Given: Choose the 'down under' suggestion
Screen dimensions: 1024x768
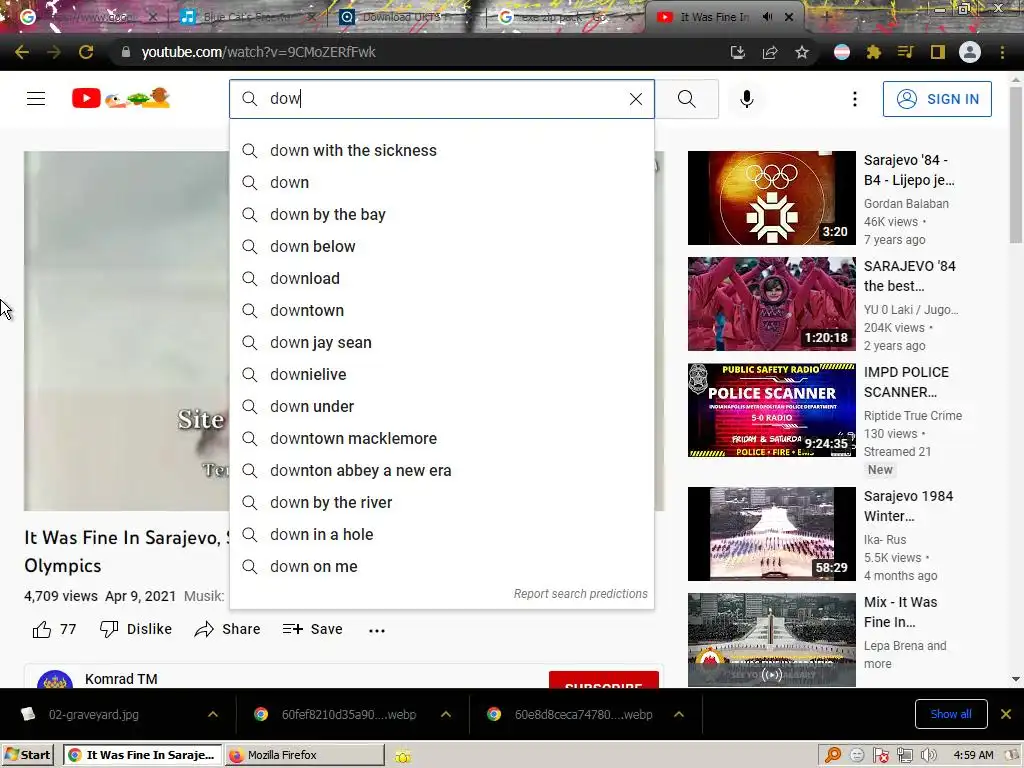Looking at the screenshot, I should coord(441,406).
